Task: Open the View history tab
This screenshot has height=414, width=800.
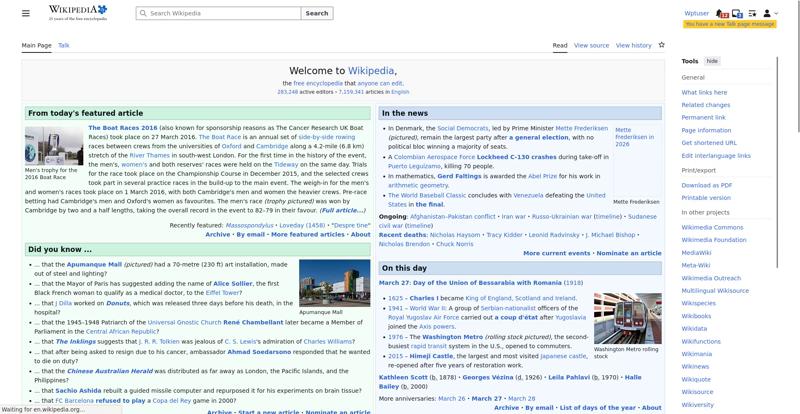Action: point(633,45)
